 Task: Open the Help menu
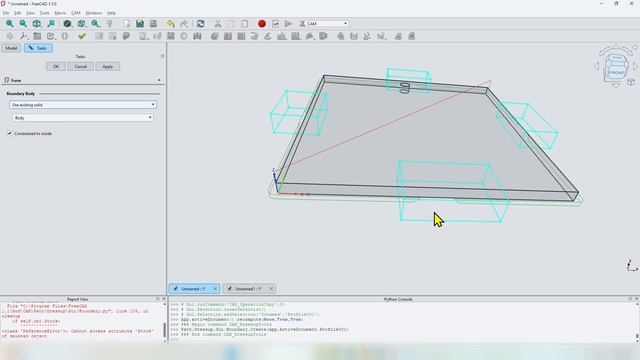click(x=111, y=13)
